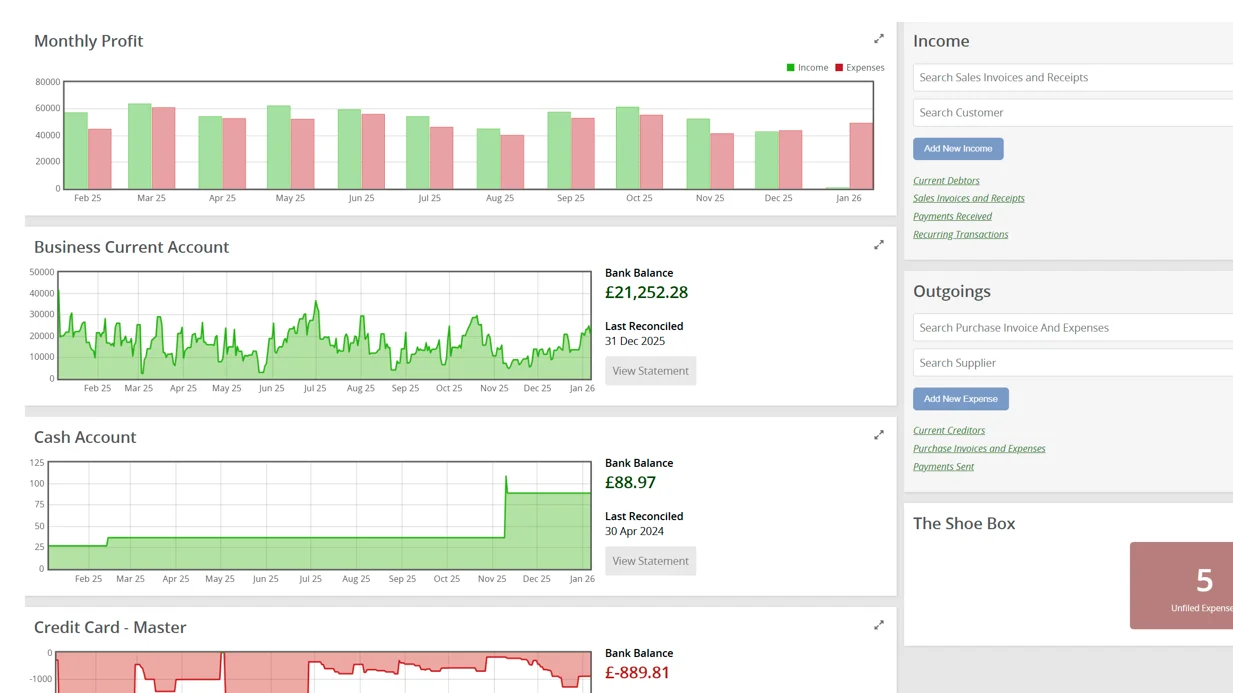Image resolution: width=1233 pixels, height=693 pixels.
Task: Open Recurring Transactions link
Action: pyautogui.click(x=960, y=234)
